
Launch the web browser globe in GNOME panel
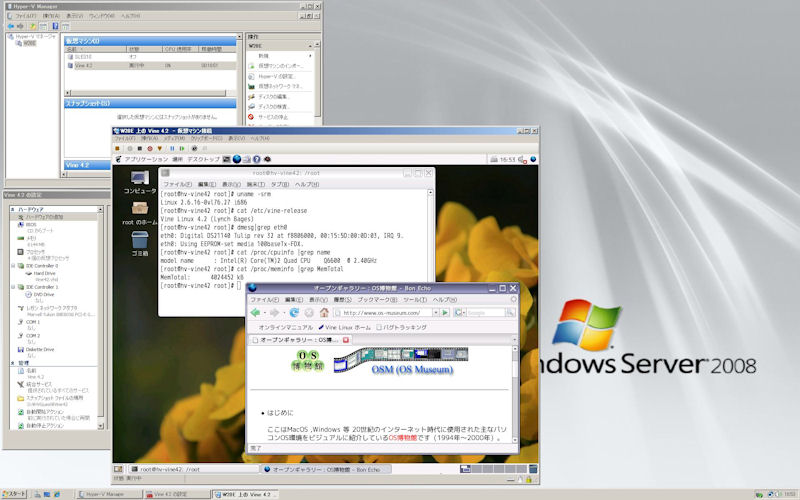(x=237, y=159)
